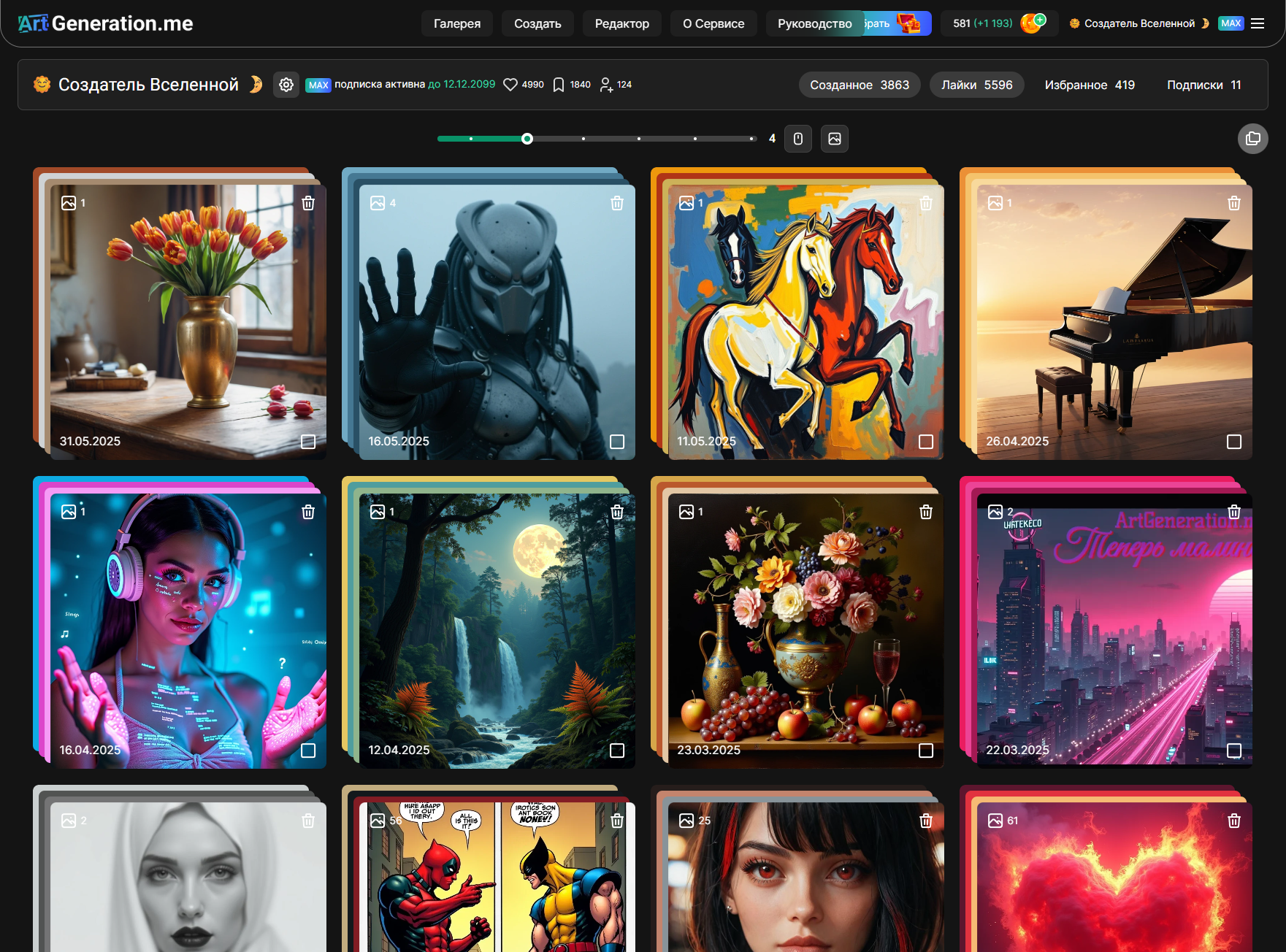Click the last dot on the grid size slider
The image size is (1286, 952).
pos(751,139)
